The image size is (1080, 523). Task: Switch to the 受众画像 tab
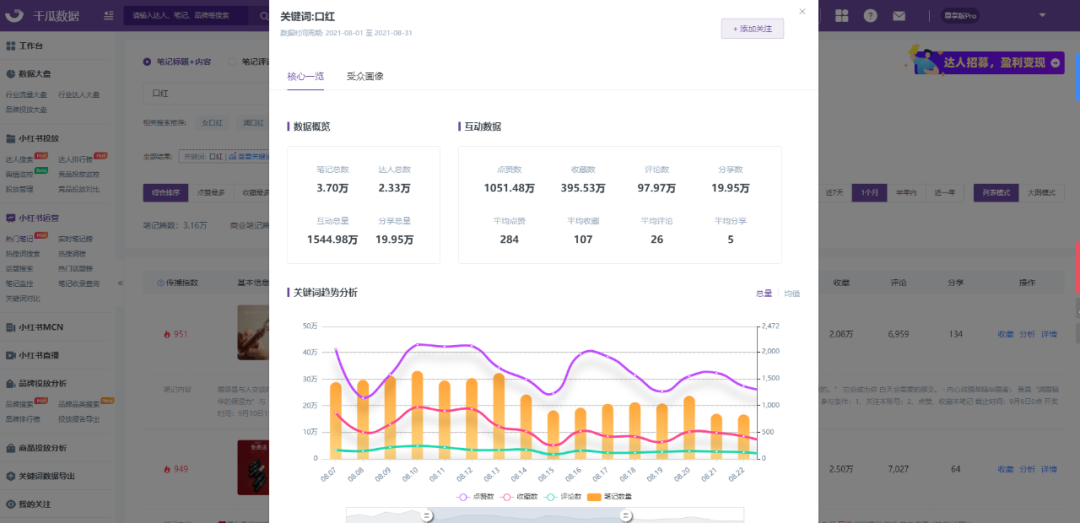pos(365,76)
